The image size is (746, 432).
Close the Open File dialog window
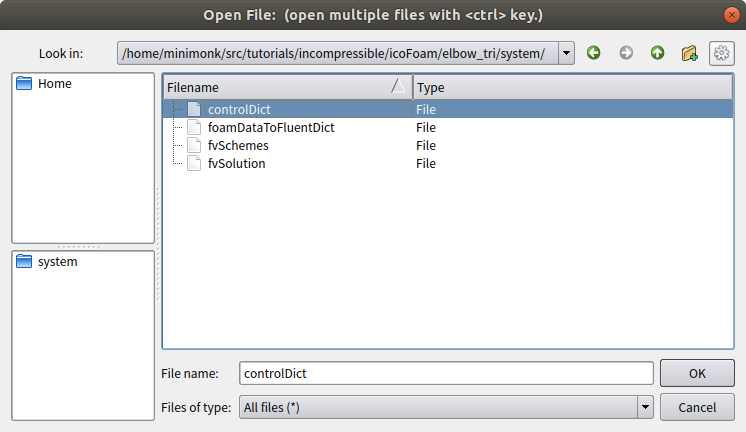pos(731,15)
